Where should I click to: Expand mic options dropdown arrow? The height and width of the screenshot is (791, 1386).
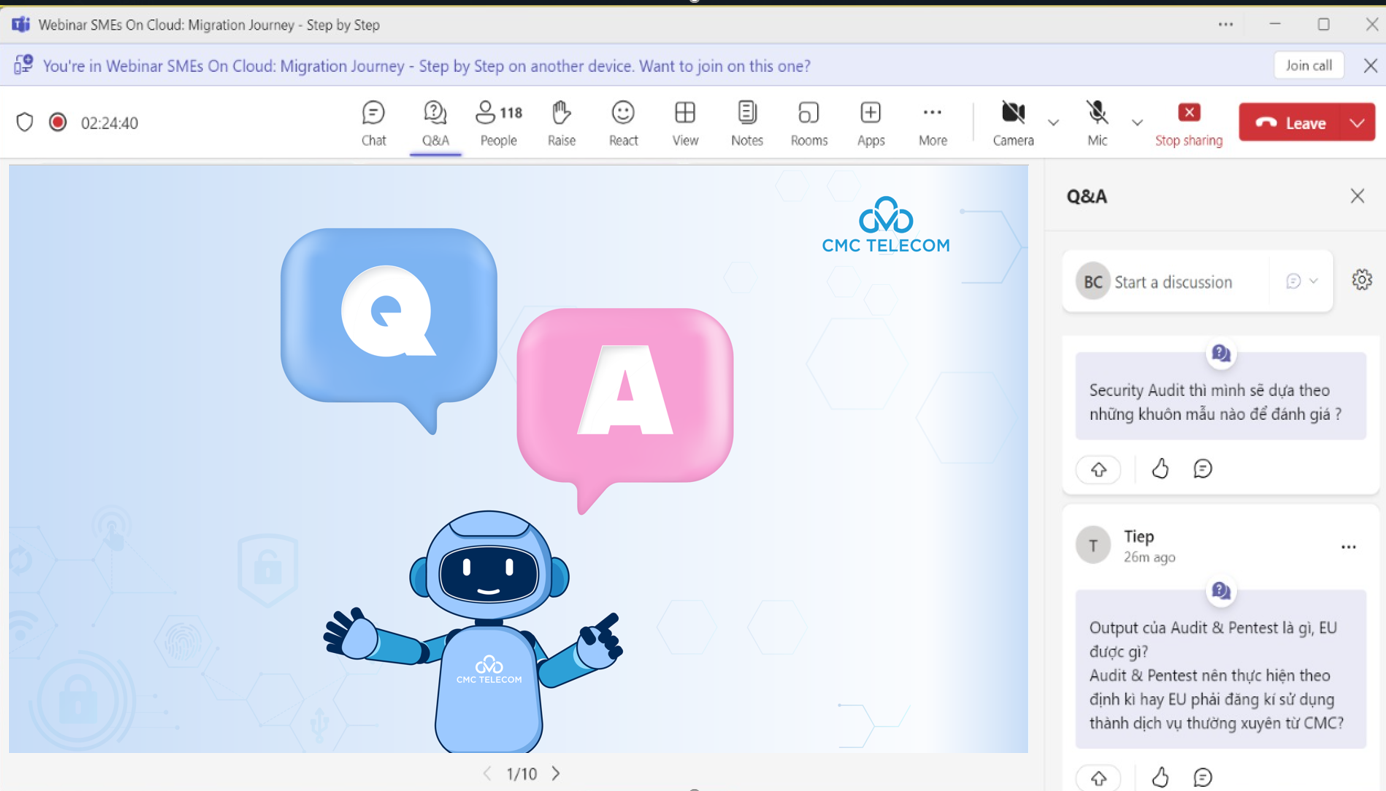tap(1137, 123)
